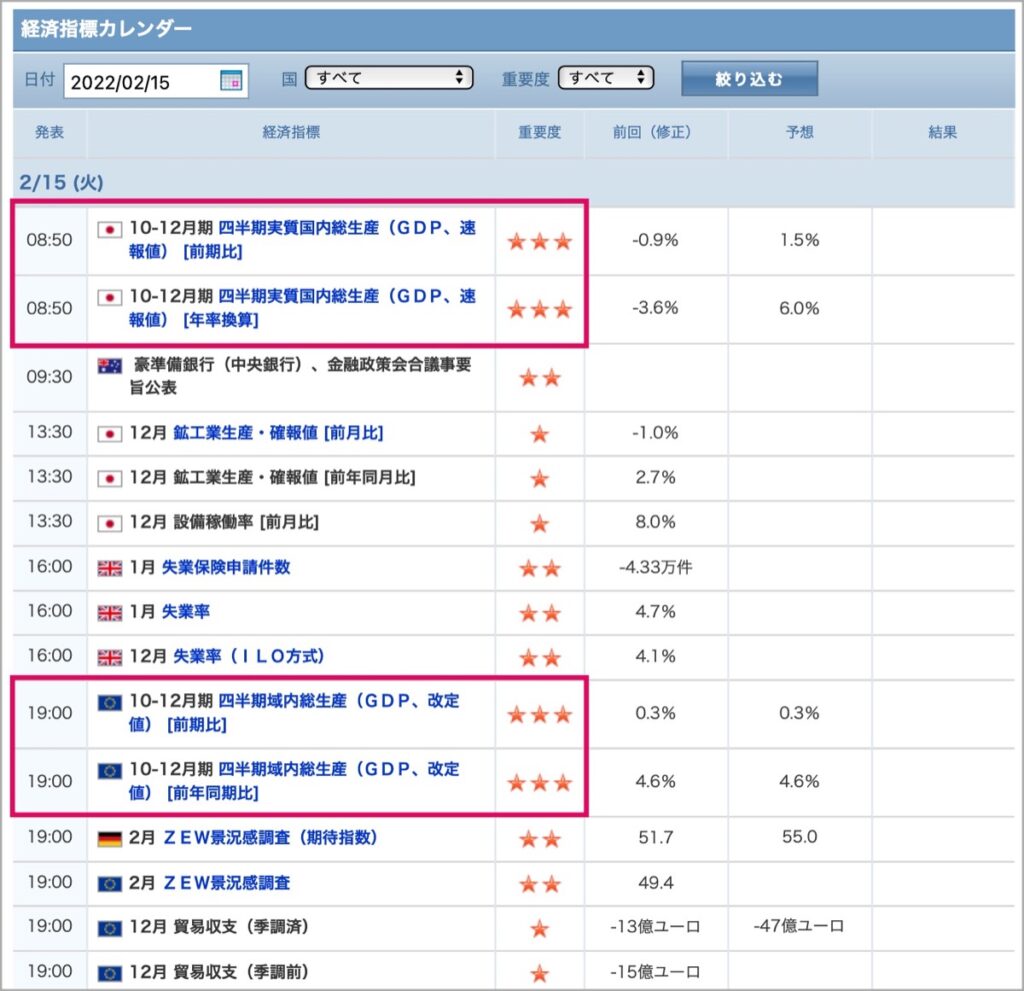Click EU flag beside GDP 改定値 [前年同期比]

click(x=110, y=771)
